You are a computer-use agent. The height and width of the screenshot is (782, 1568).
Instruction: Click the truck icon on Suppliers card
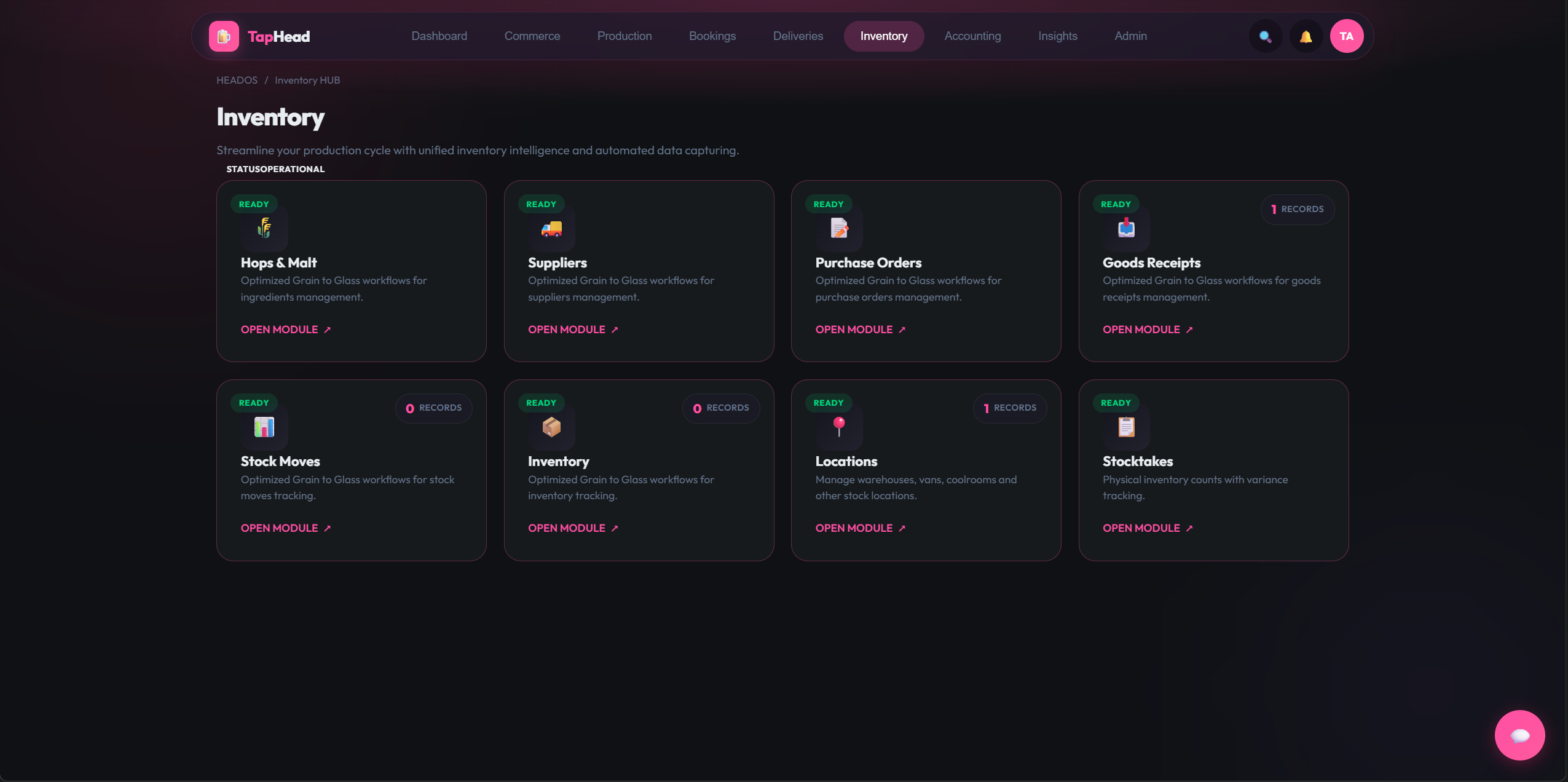(551, 229)
